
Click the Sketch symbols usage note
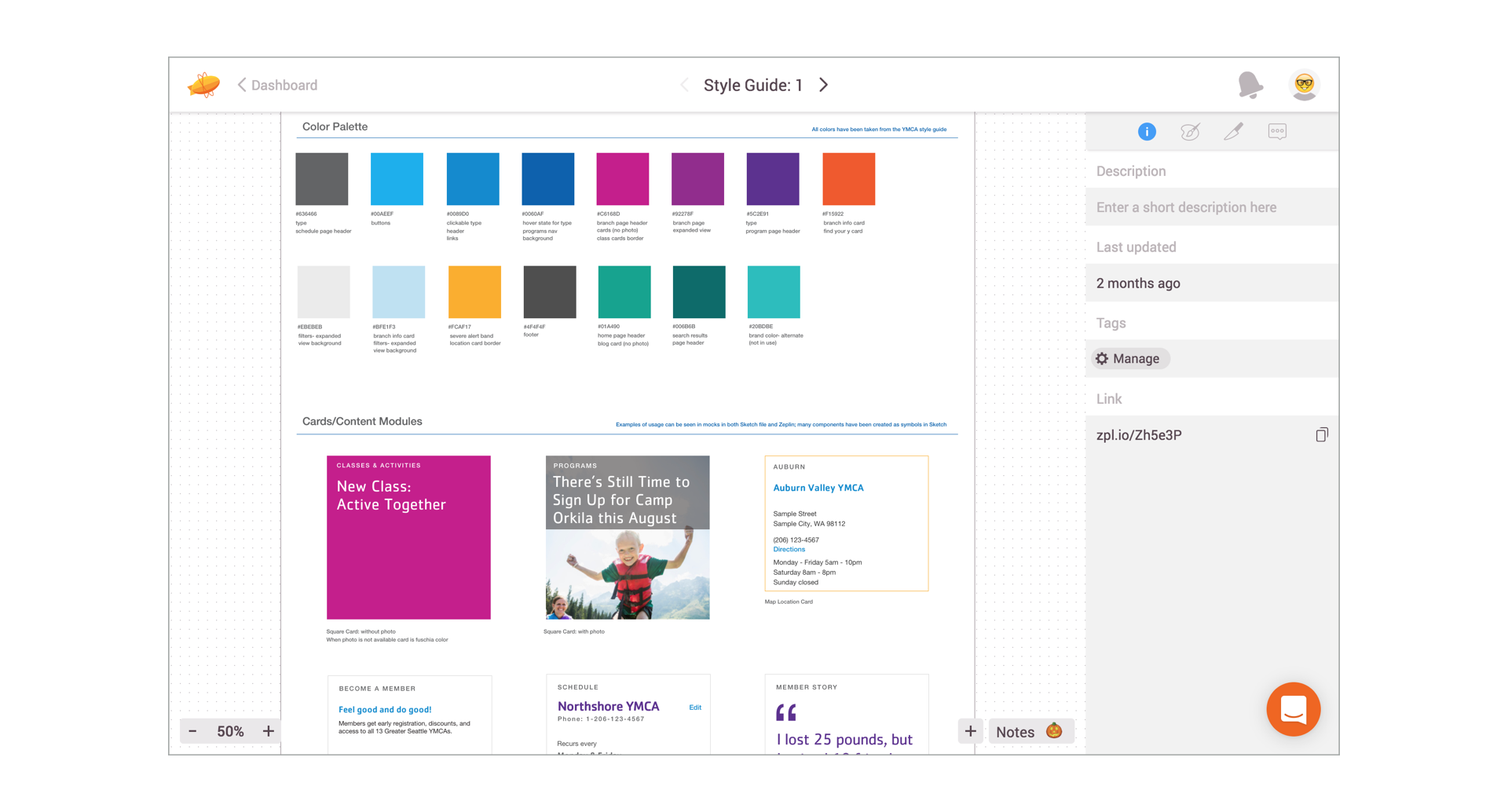[x=781, y=425]
